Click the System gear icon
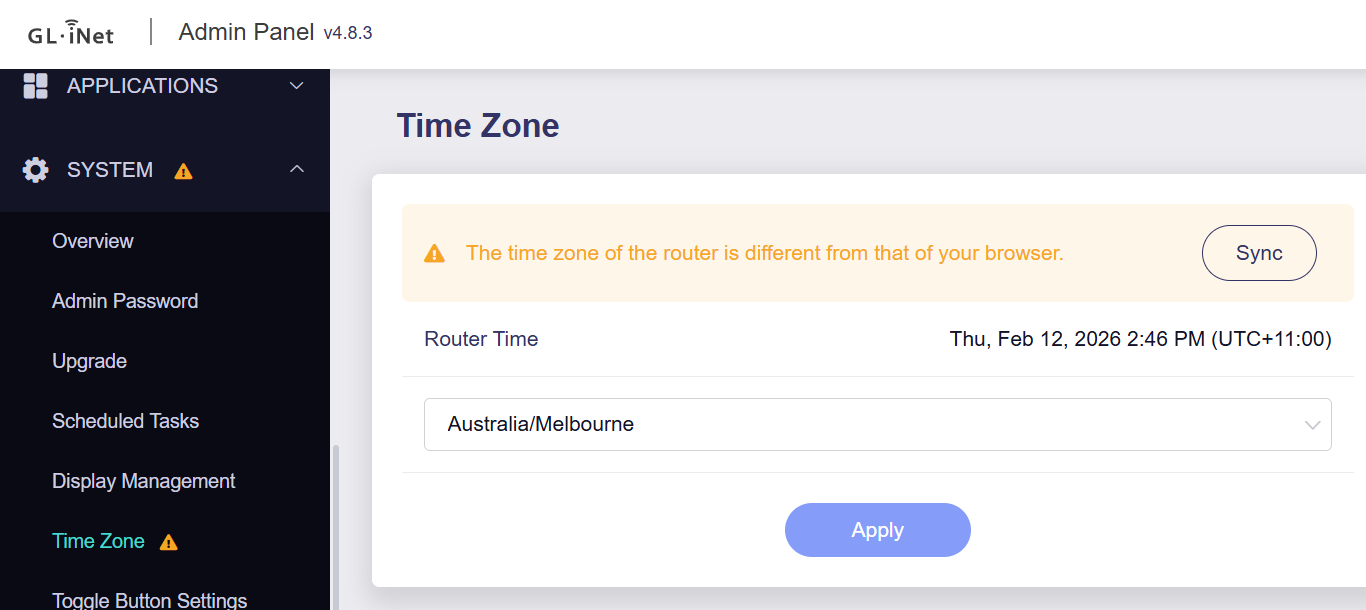This screenshot has height=610, width=1366. tap(36, 170)
